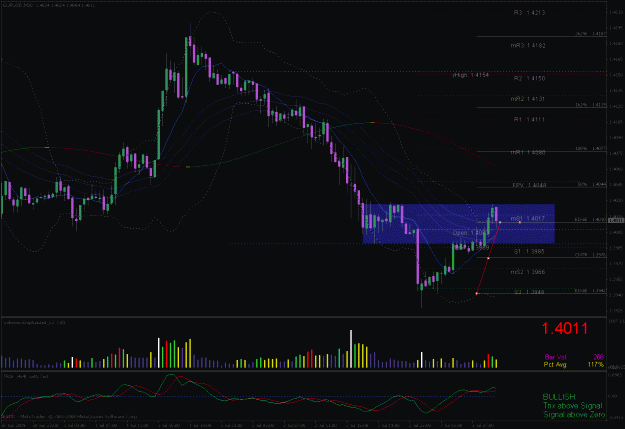Viewport: 625px width, 429px height.
Task: Select the S1 1.3985 support label
Action: click(x=529, y=252)
